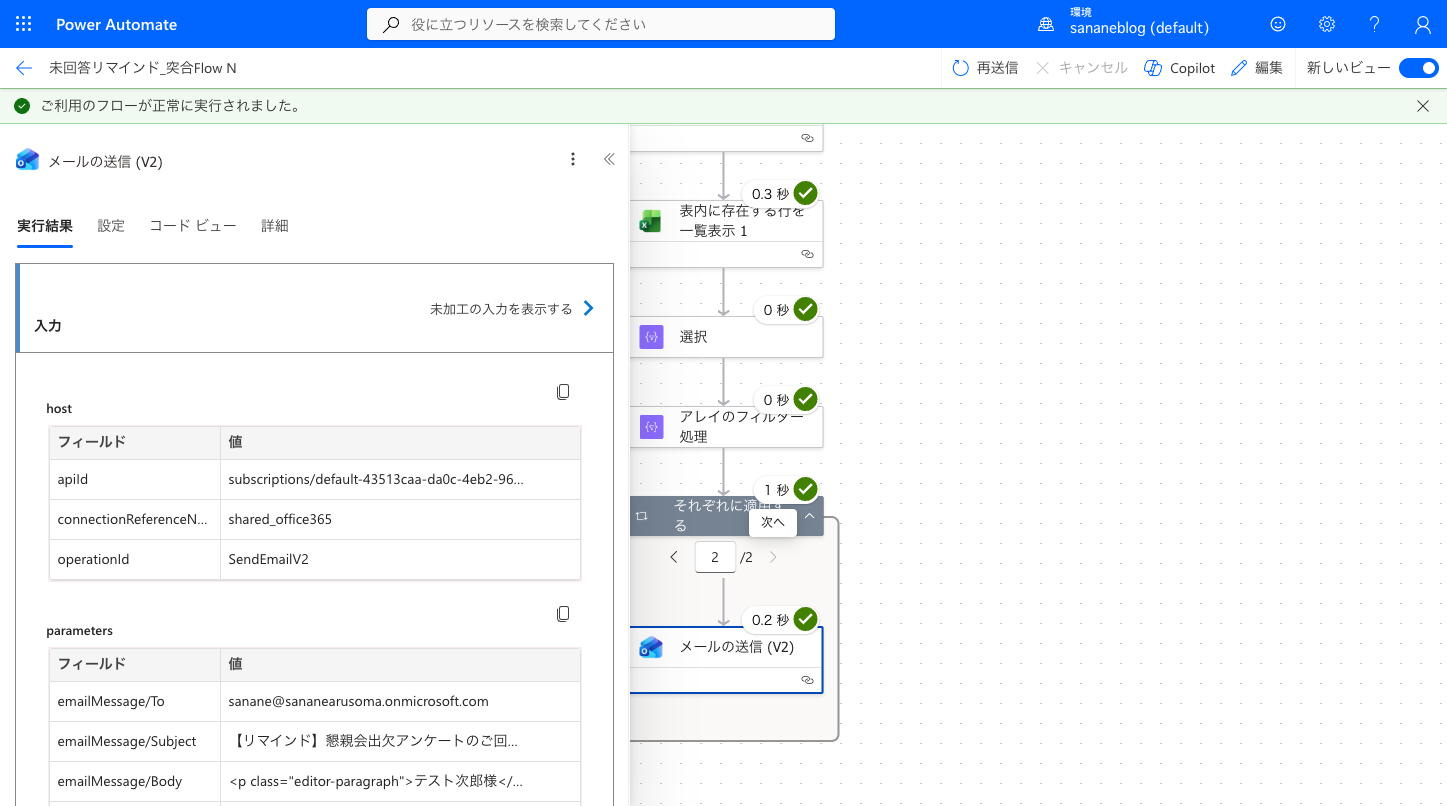
Task: Click the emailMessage/Subject value
Action: coord(373,741)
